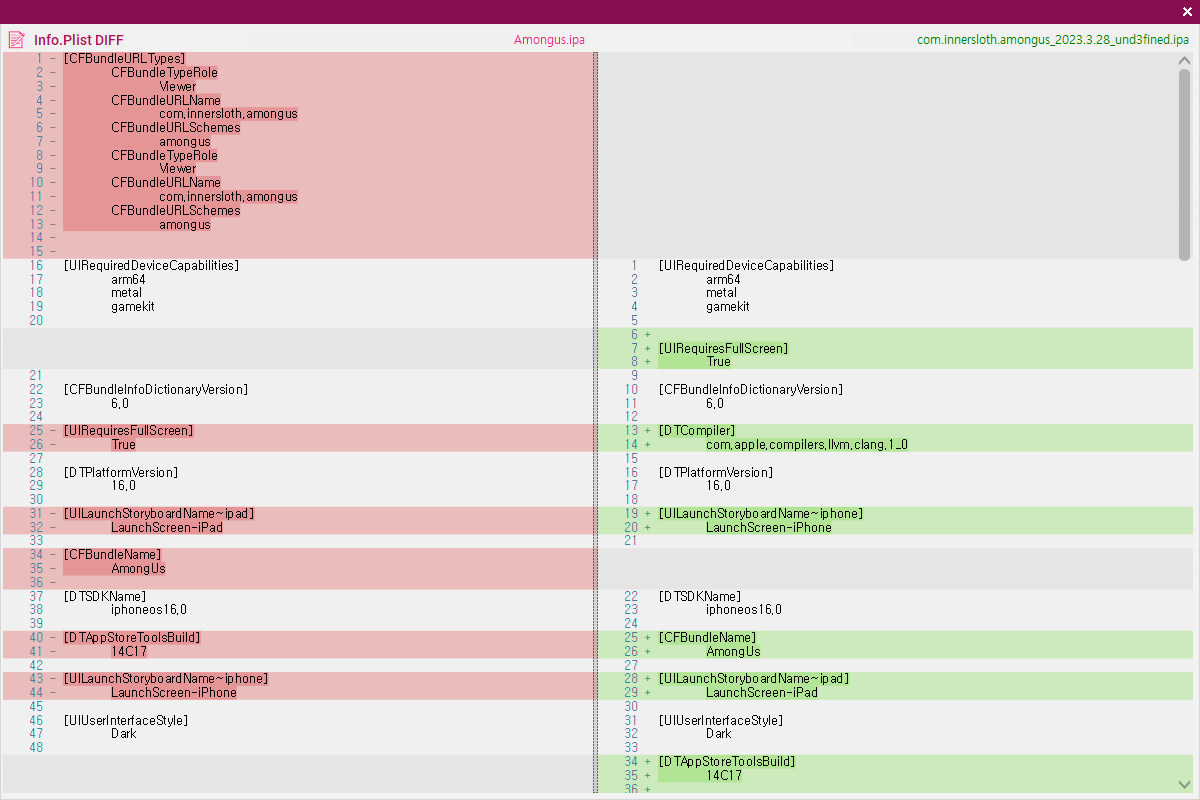Select left pane line 7 amongus
This screenshot has width=1200, height=800.
tap(185, 142)
